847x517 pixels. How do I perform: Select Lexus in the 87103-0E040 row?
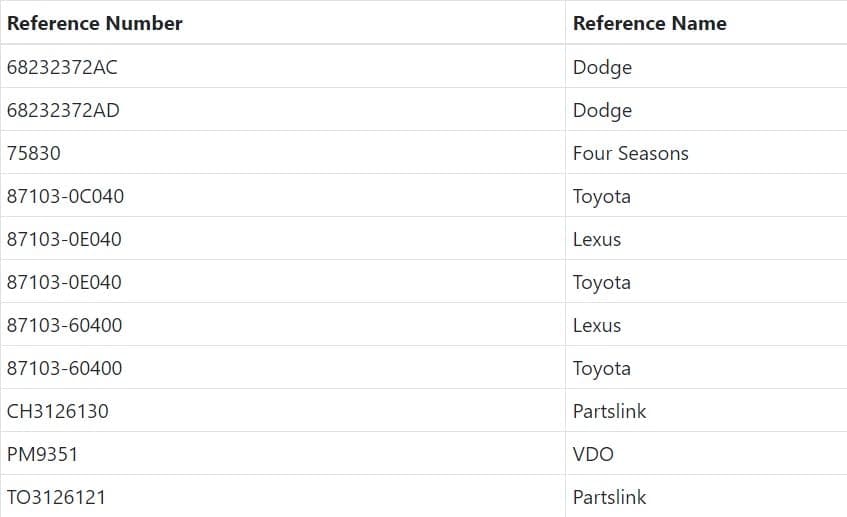pos(597,240)
